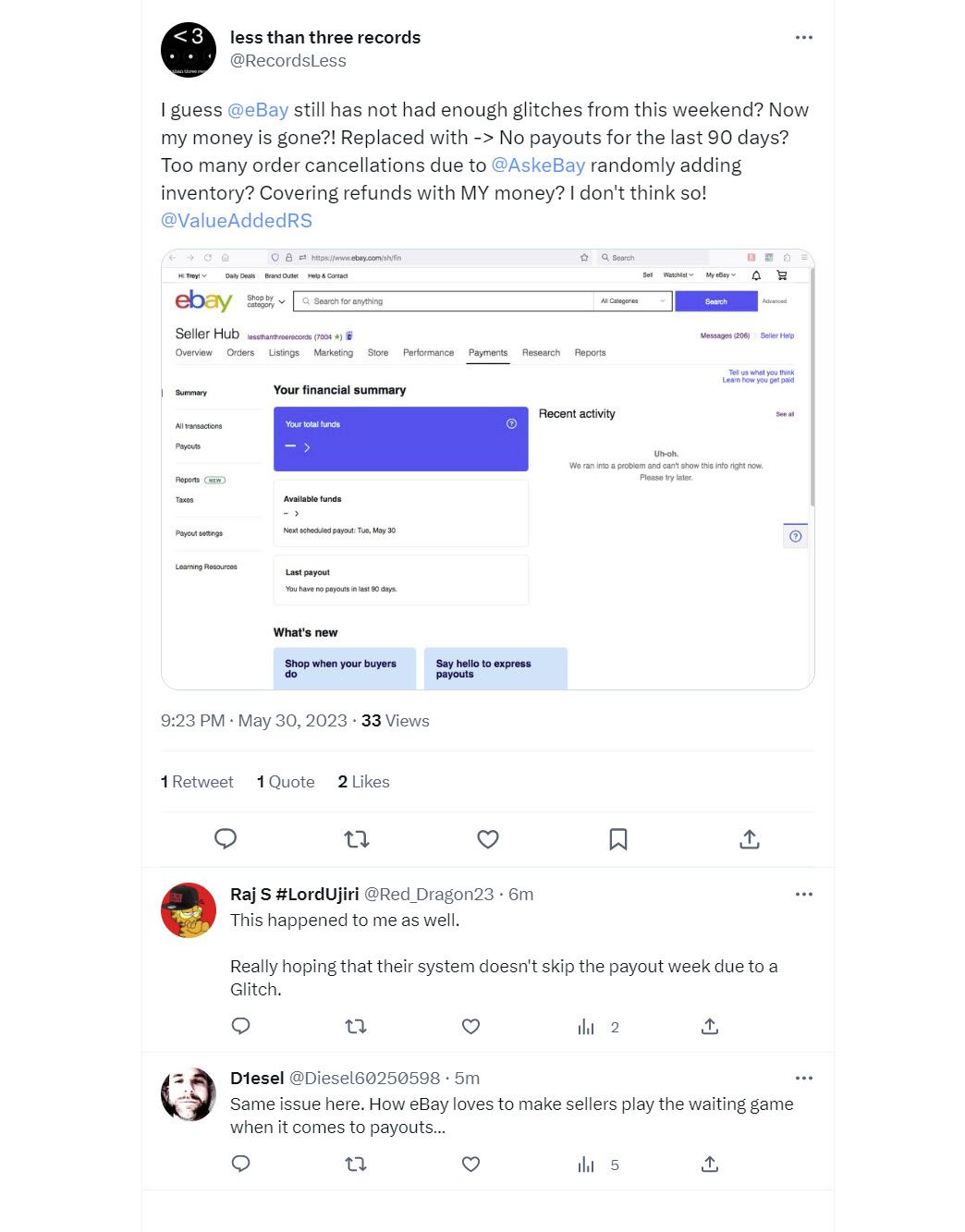This screenshot has width=965, height=1232.
Task: View the 1 Retweet list
Action: pyautogui.click(x=197, y=782)
